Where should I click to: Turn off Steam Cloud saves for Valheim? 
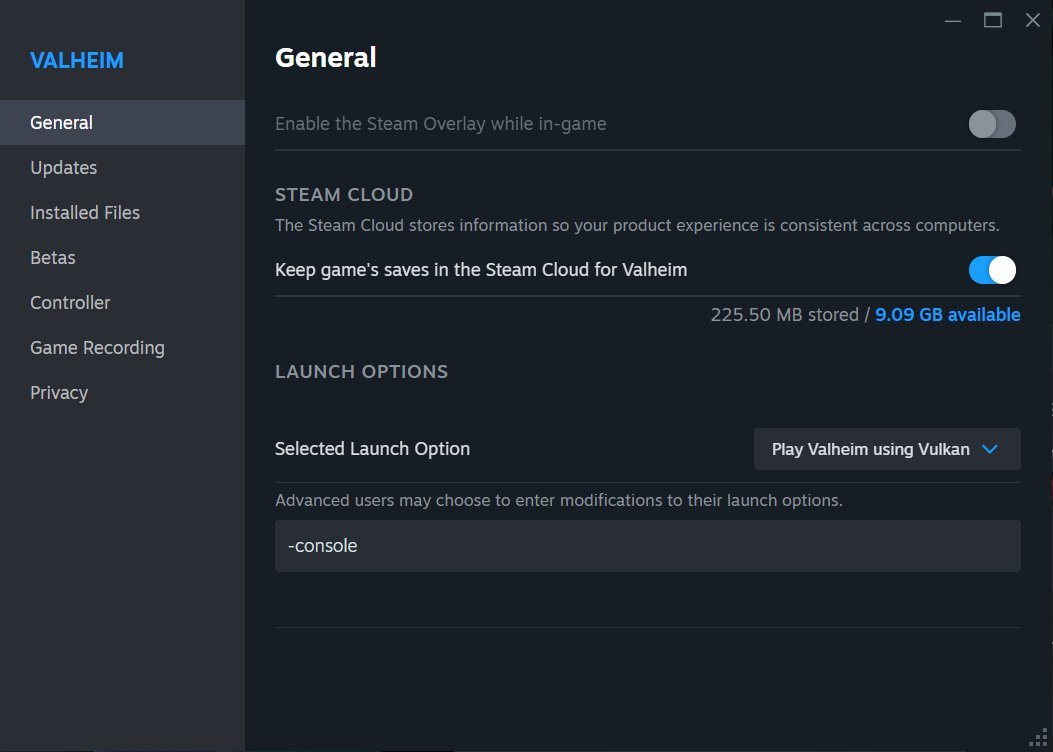(x=991, y=270)
